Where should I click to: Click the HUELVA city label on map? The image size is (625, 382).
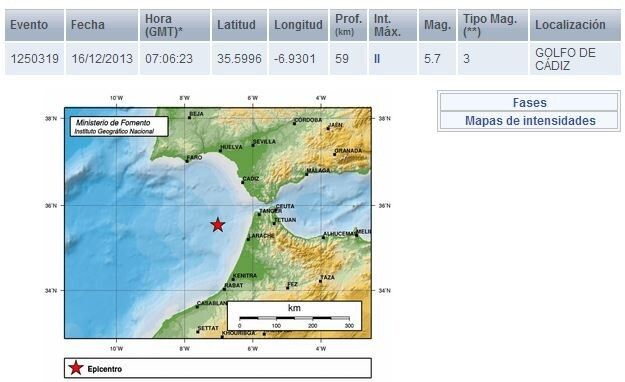pyautogui.click(x=232, y=147)
